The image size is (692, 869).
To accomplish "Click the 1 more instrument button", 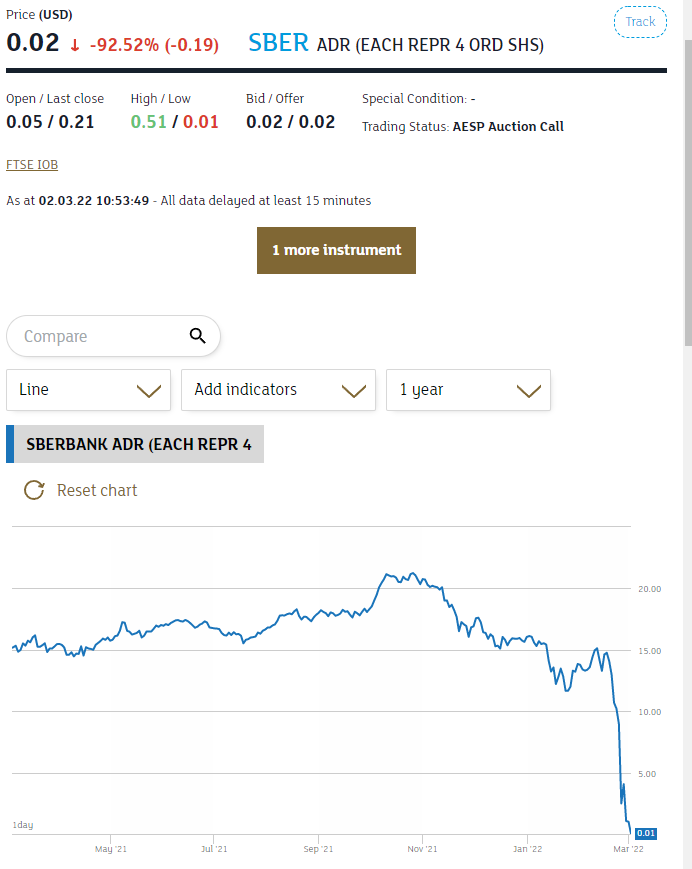I will click(336, 250).
